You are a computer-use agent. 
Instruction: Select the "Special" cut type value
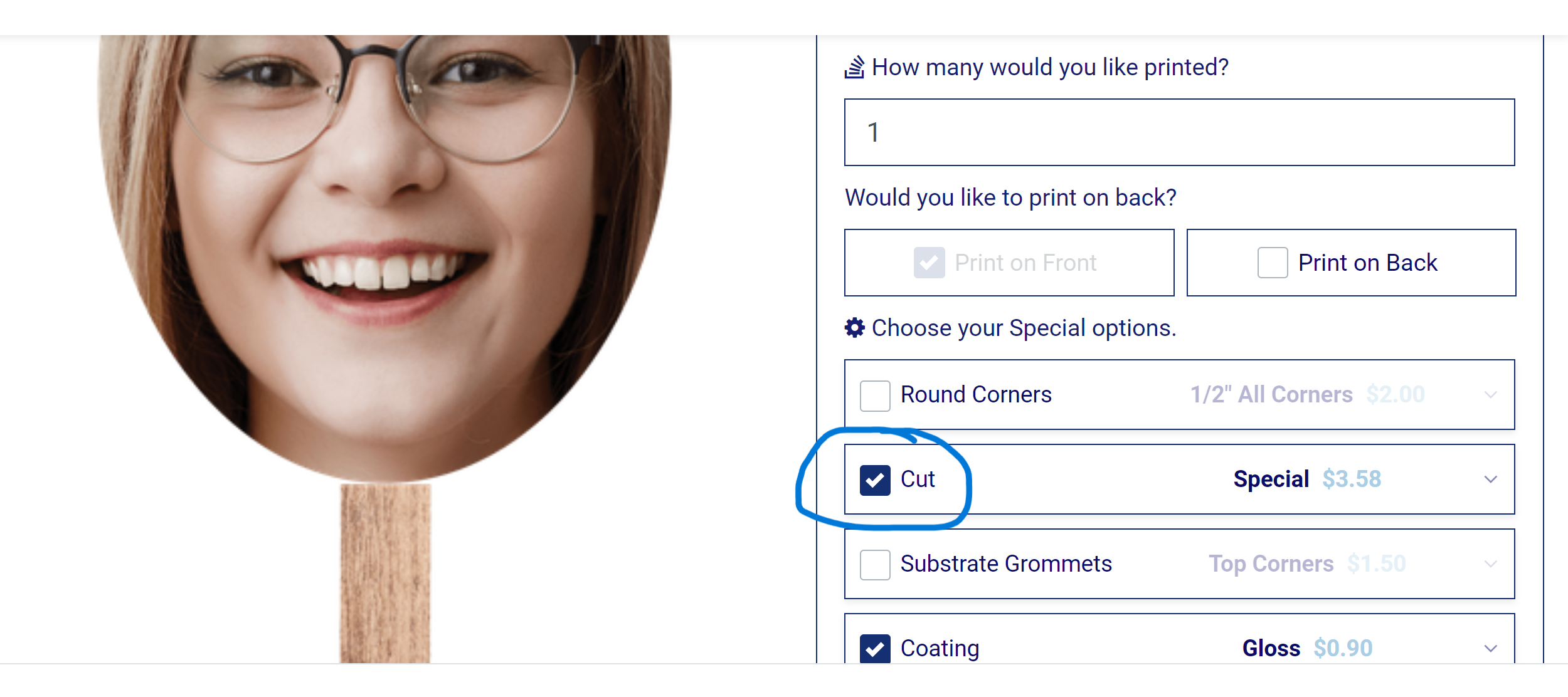1271,480
